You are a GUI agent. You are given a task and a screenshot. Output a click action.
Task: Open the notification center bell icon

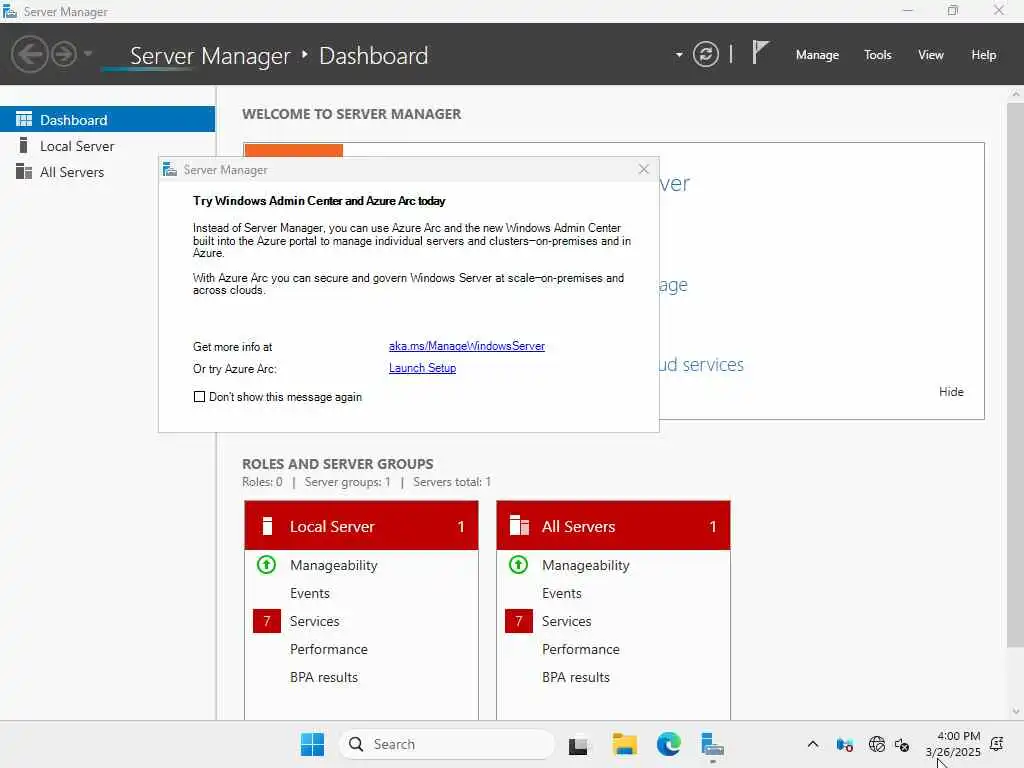[997, 744]
